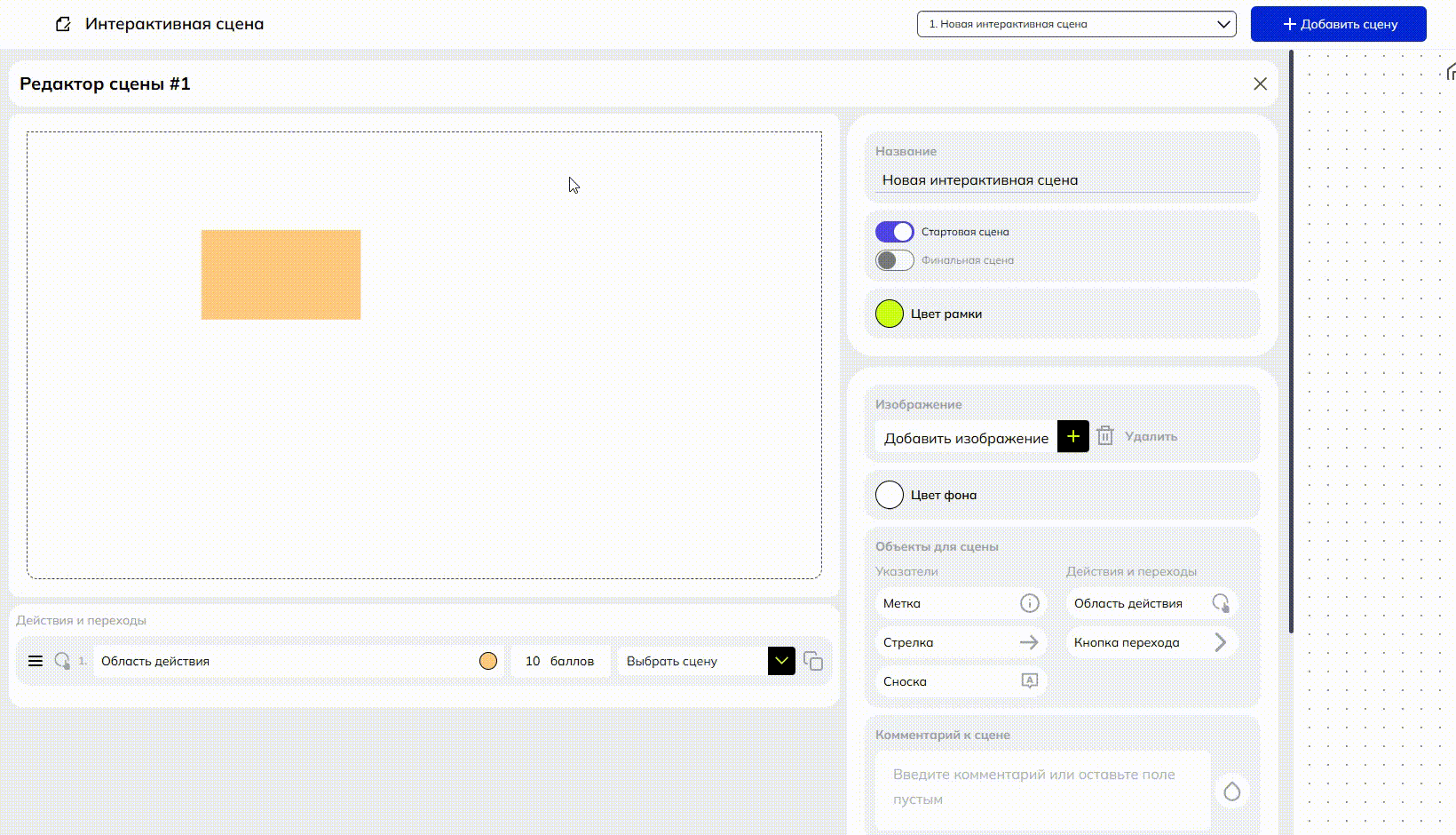
Task: Add a Сноска callout object
Action: tap(961, 681)
